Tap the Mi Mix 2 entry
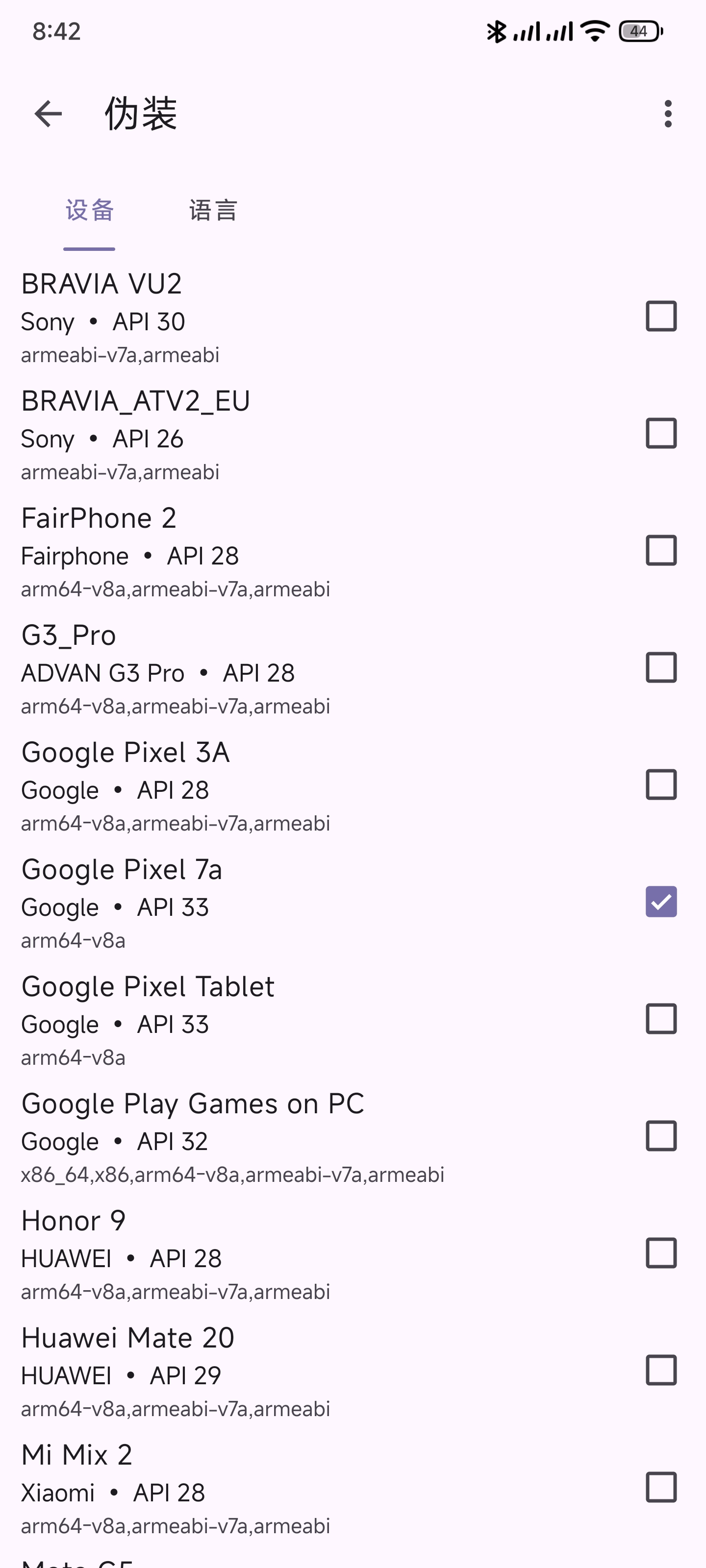The width and height of the screenshot is (706, 1568). tap(244, 1488)
